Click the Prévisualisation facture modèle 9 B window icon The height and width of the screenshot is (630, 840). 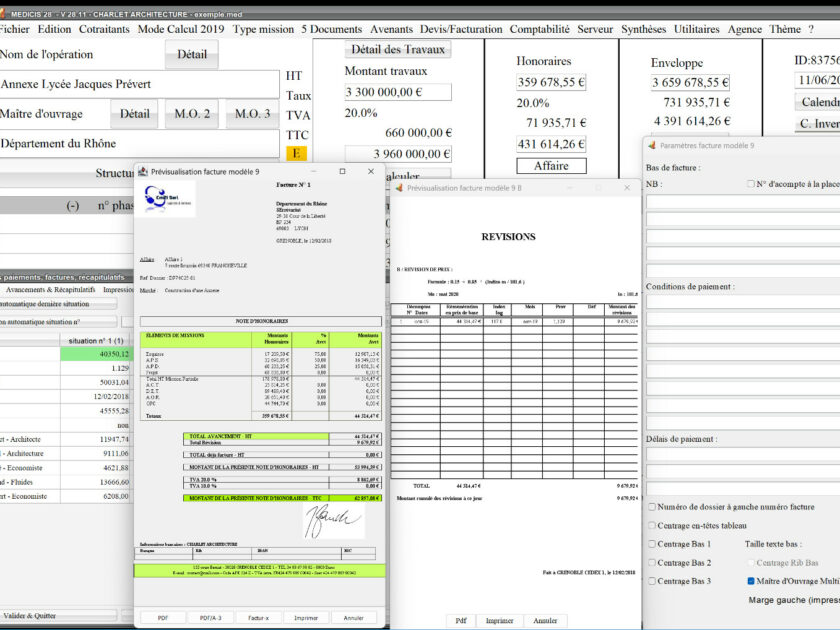(x=399, y=188)
